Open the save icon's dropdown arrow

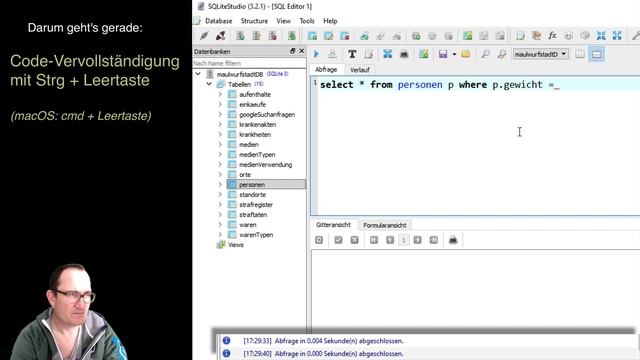pyautogui.click(x=454, y=54)
